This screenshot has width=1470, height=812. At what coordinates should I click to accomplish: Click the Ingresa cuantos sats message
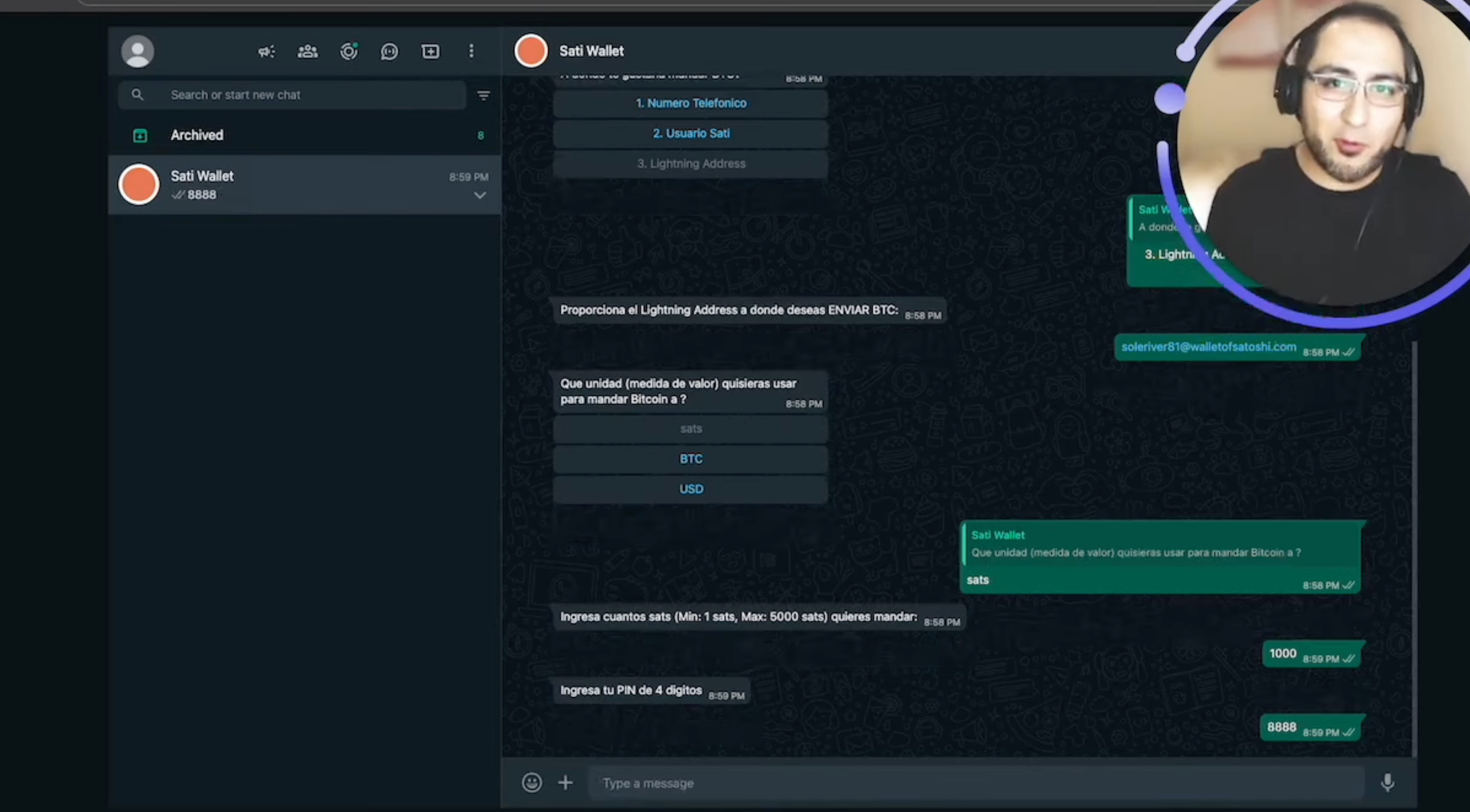pyautogui.click(x=759, y=617)
